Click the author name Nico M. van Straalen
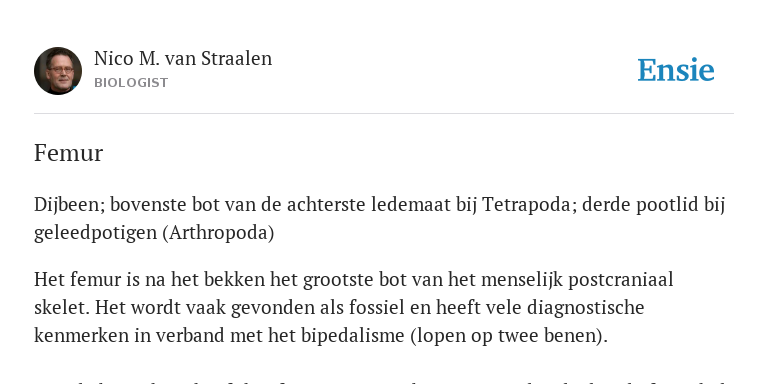The image size is (768, 384). click(183, 59)
